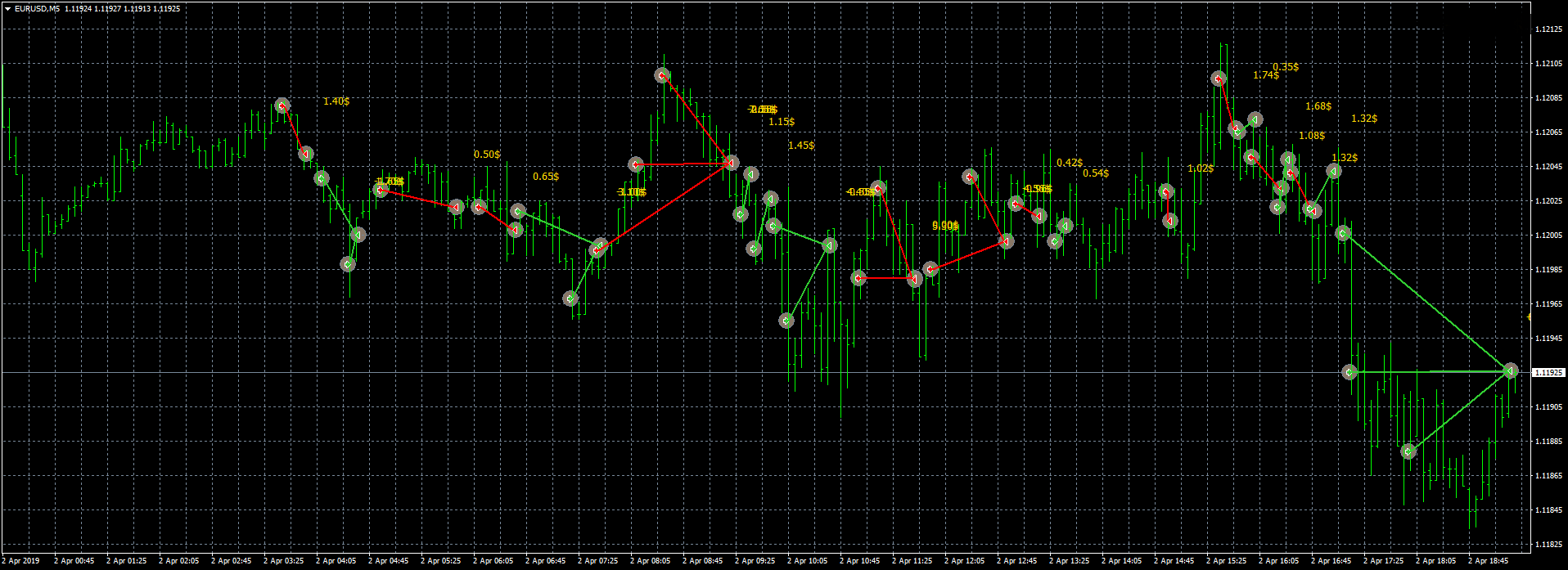The width and height of the screenshot is (1568, 570).
Task: Click the 2 Apr 11:25 time axis label
Action: 912,561
